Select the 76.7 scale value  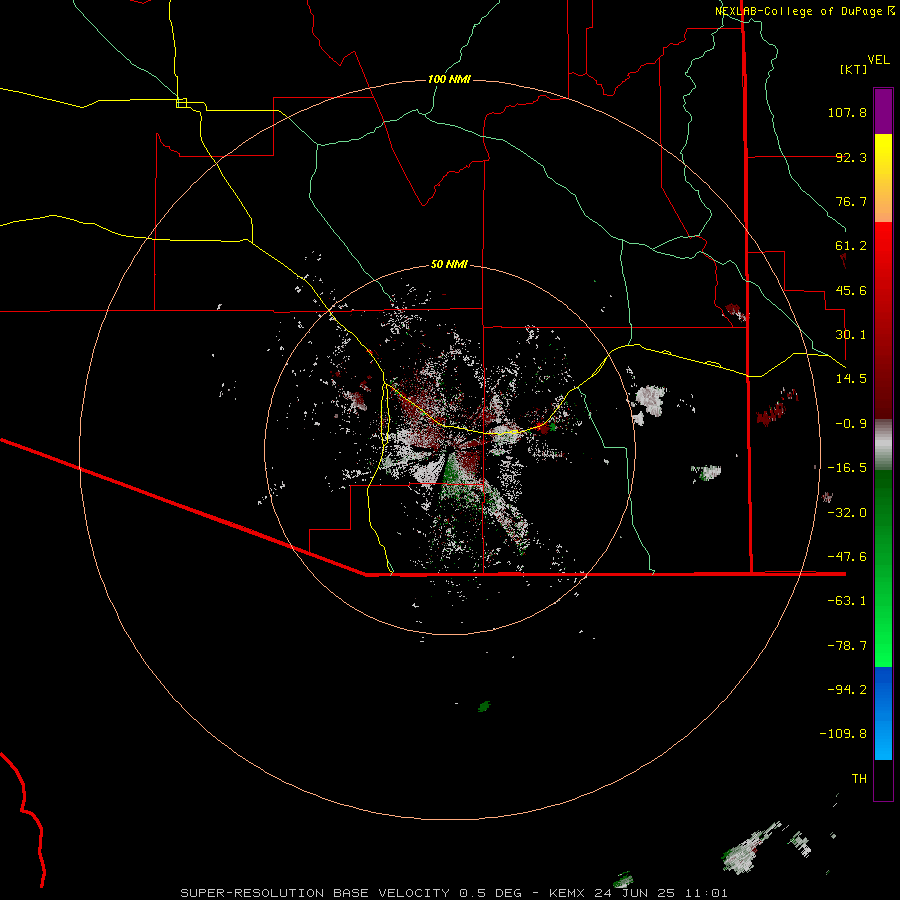(x=851, y=201)
